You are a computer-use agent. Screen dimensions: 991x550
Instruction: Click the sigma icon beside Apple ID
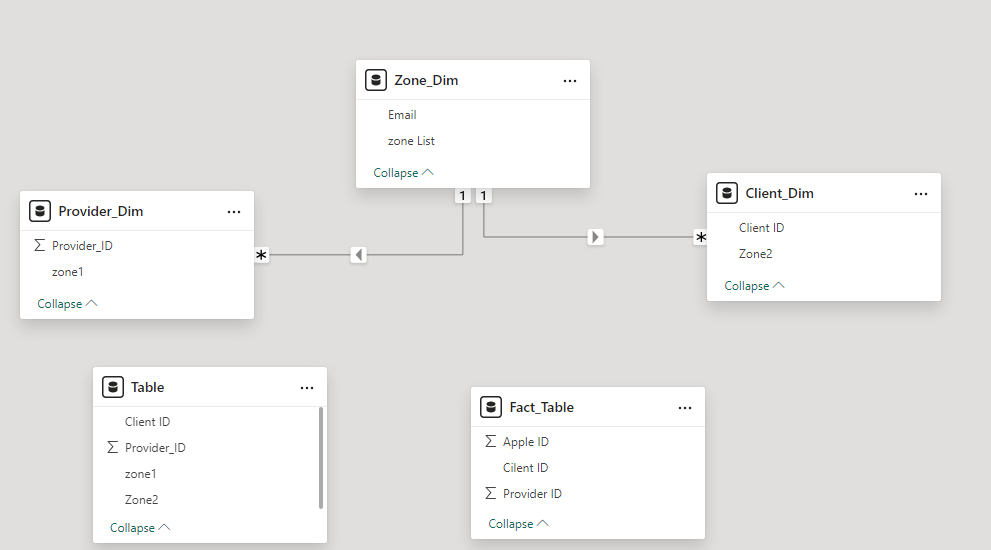pyautogui.click(x=490, y=441)
